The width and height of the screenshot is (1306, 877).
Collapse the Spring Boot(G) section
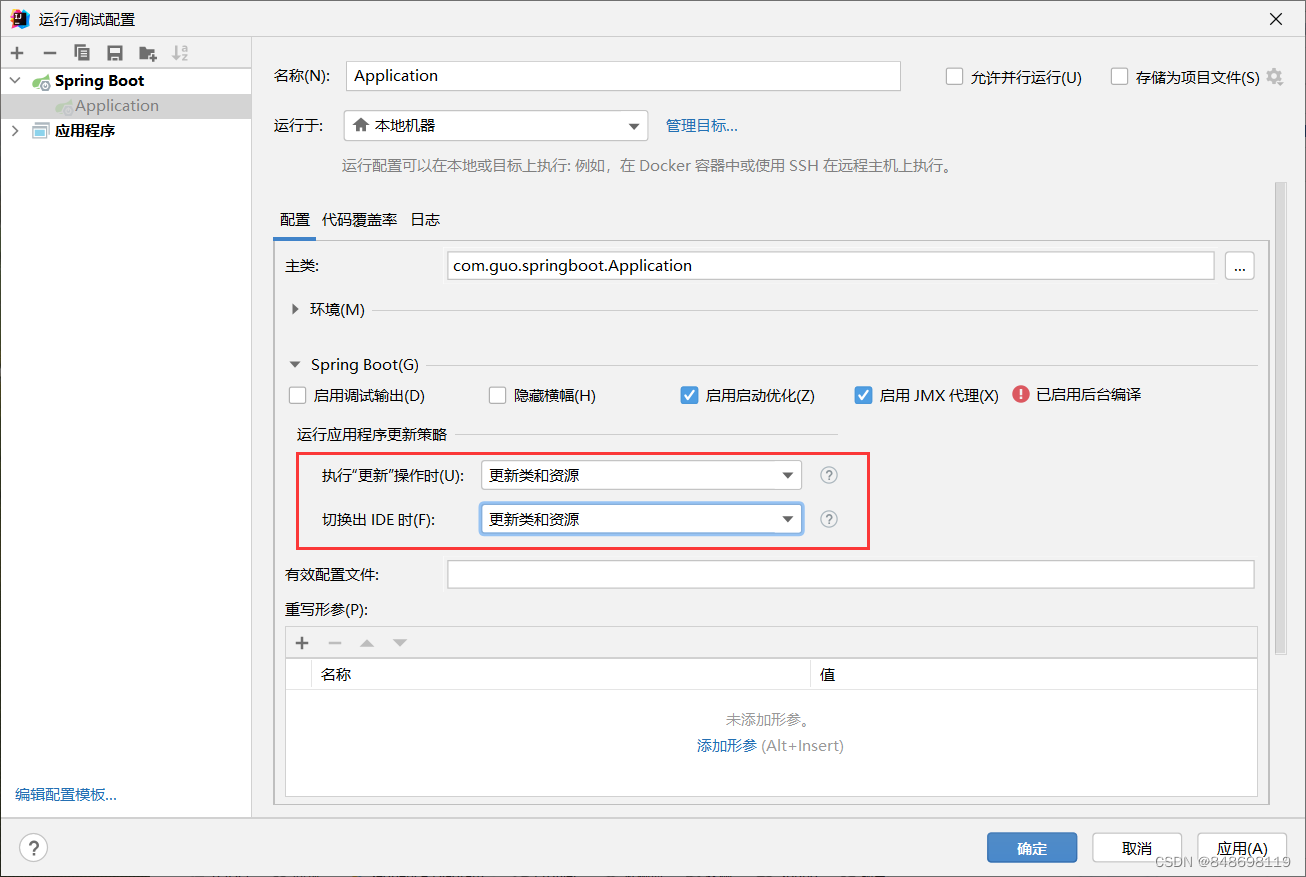point(296,366)
